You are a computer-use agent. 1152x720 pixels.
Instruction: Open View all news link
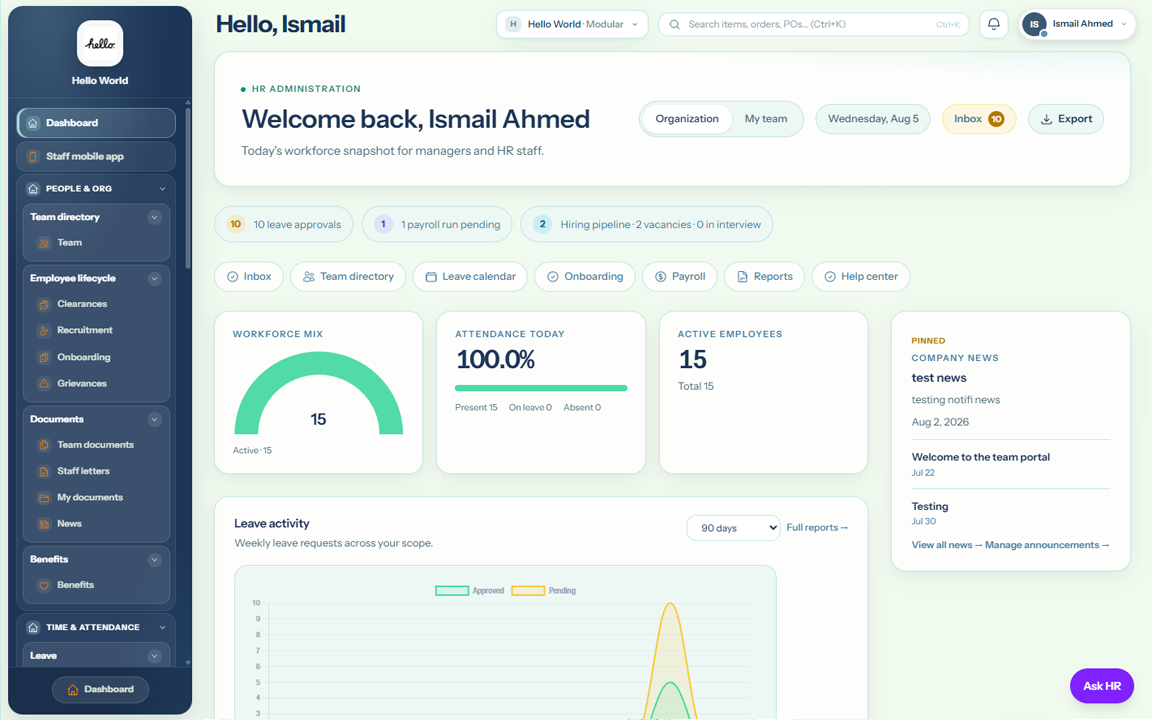click(947, 545)
